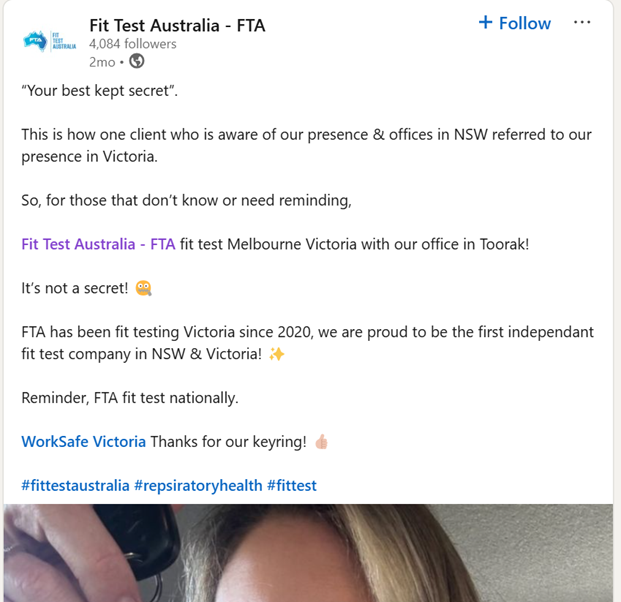The image size is (621, 602).
Task: Click the "Your best kept secret" opening line
Action: click(x=99, y=91)
